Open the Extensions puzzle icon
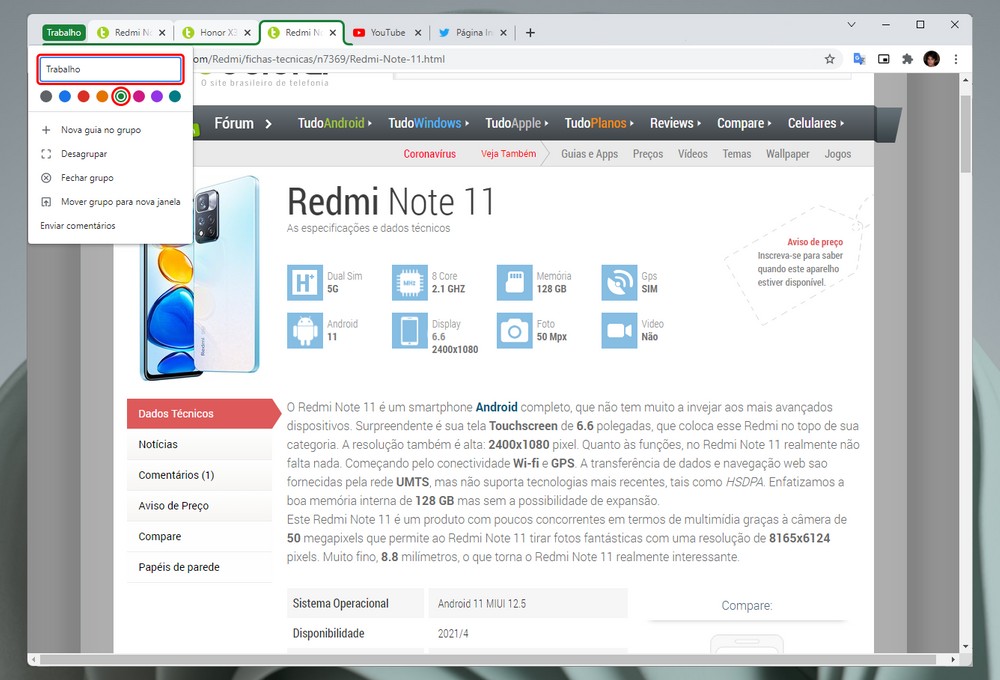 click(908, 59)
